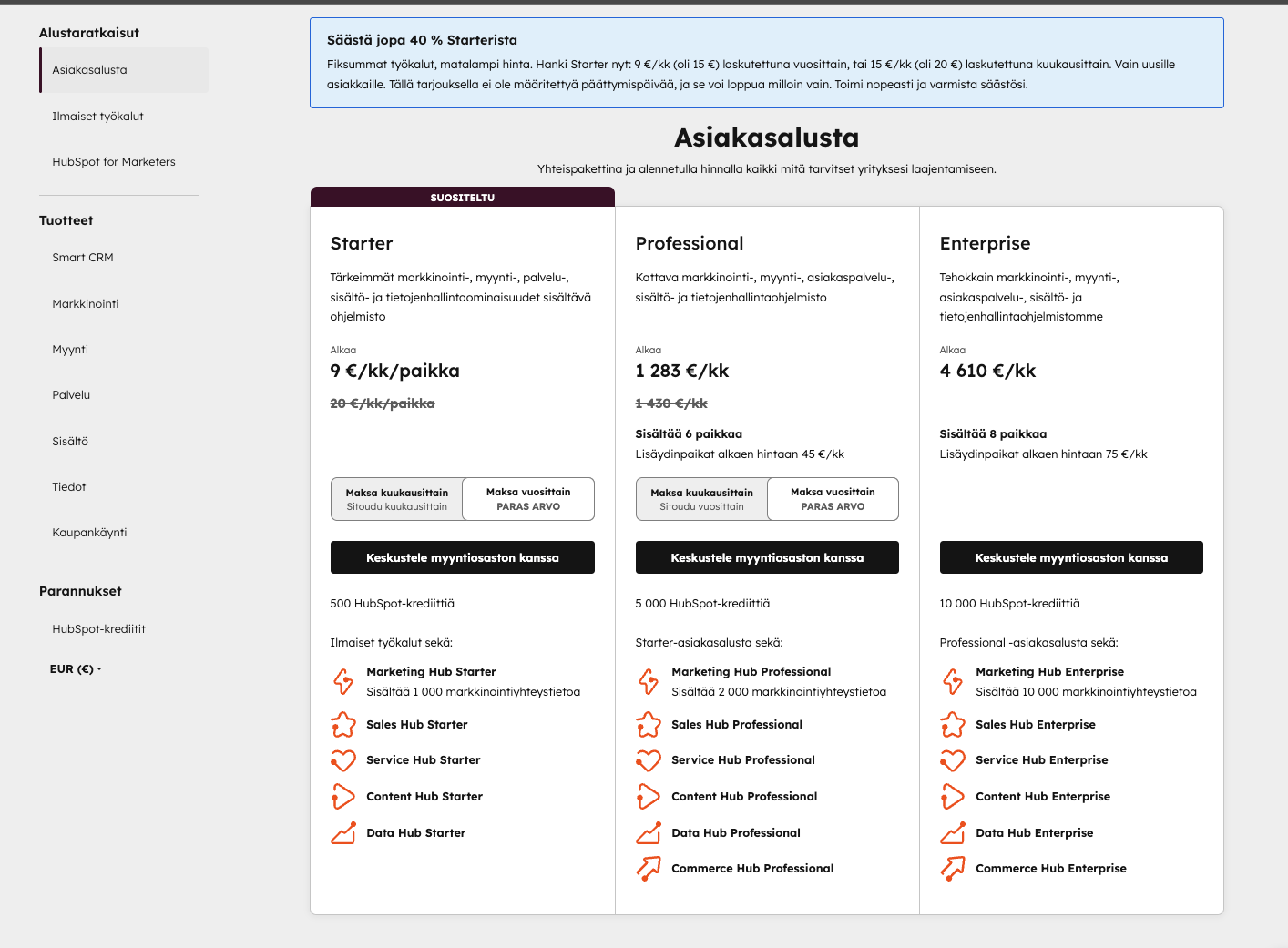Click Keskustele myyntiosaston kanssa under Enterprise
Viewport: 1288px width, 948px height.
pyautogui.click(x=1071, y=556)
